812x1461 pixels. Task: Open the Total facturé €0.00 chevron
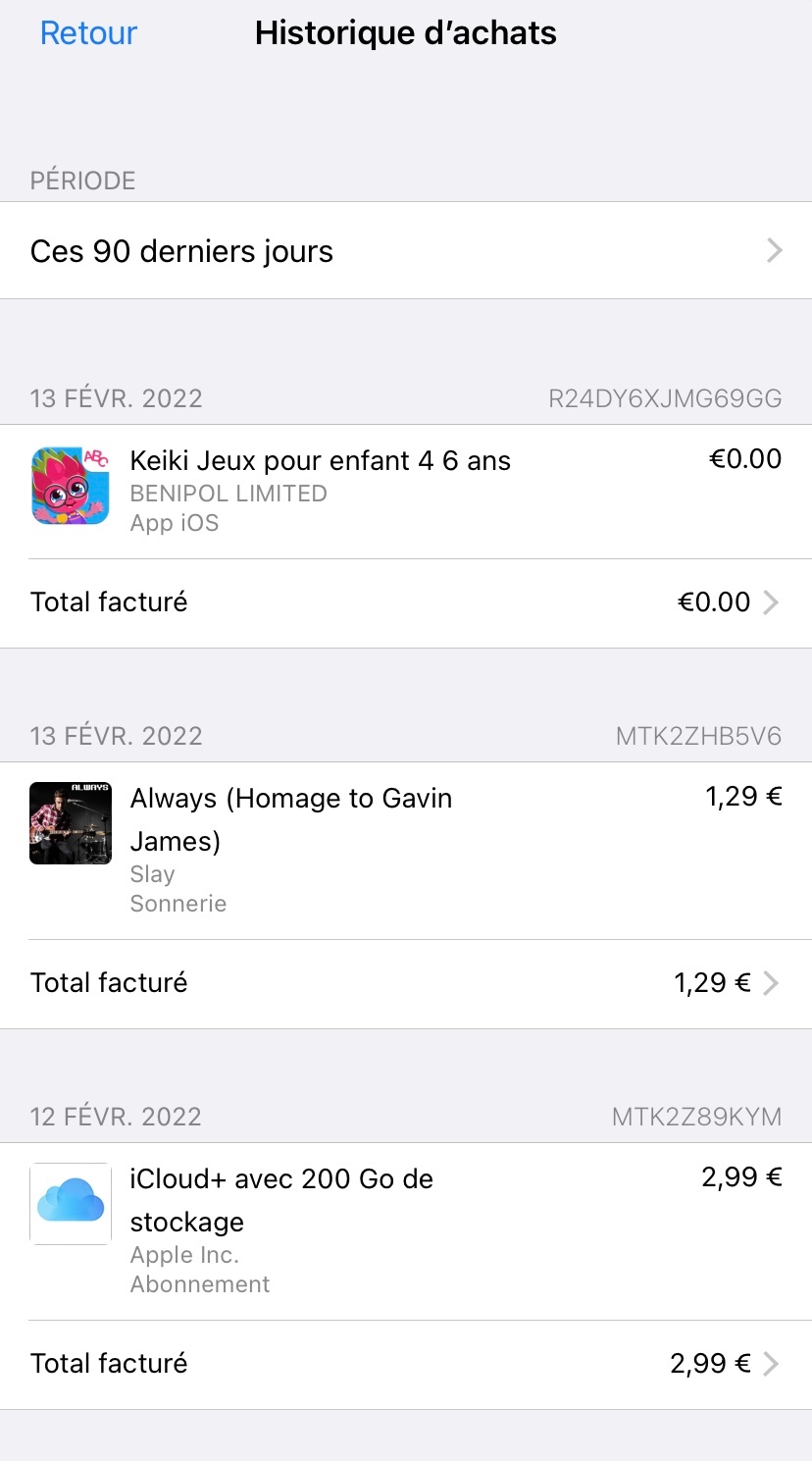771,602
